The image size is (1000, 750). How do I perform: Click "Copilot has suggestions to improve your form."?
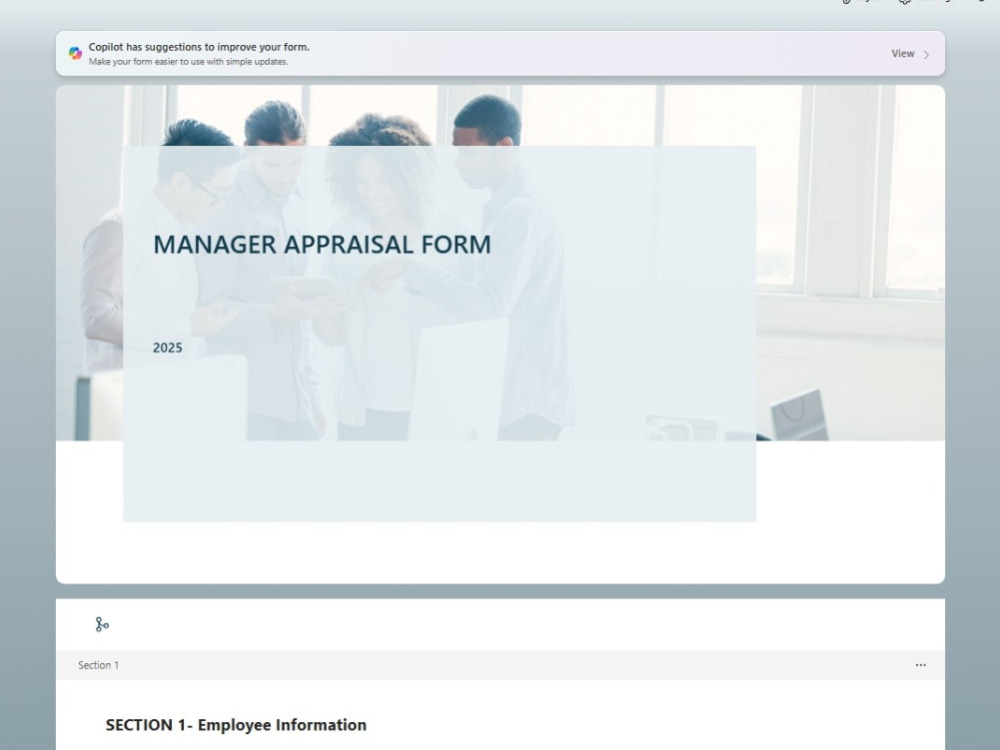click(x=199, y=47)
